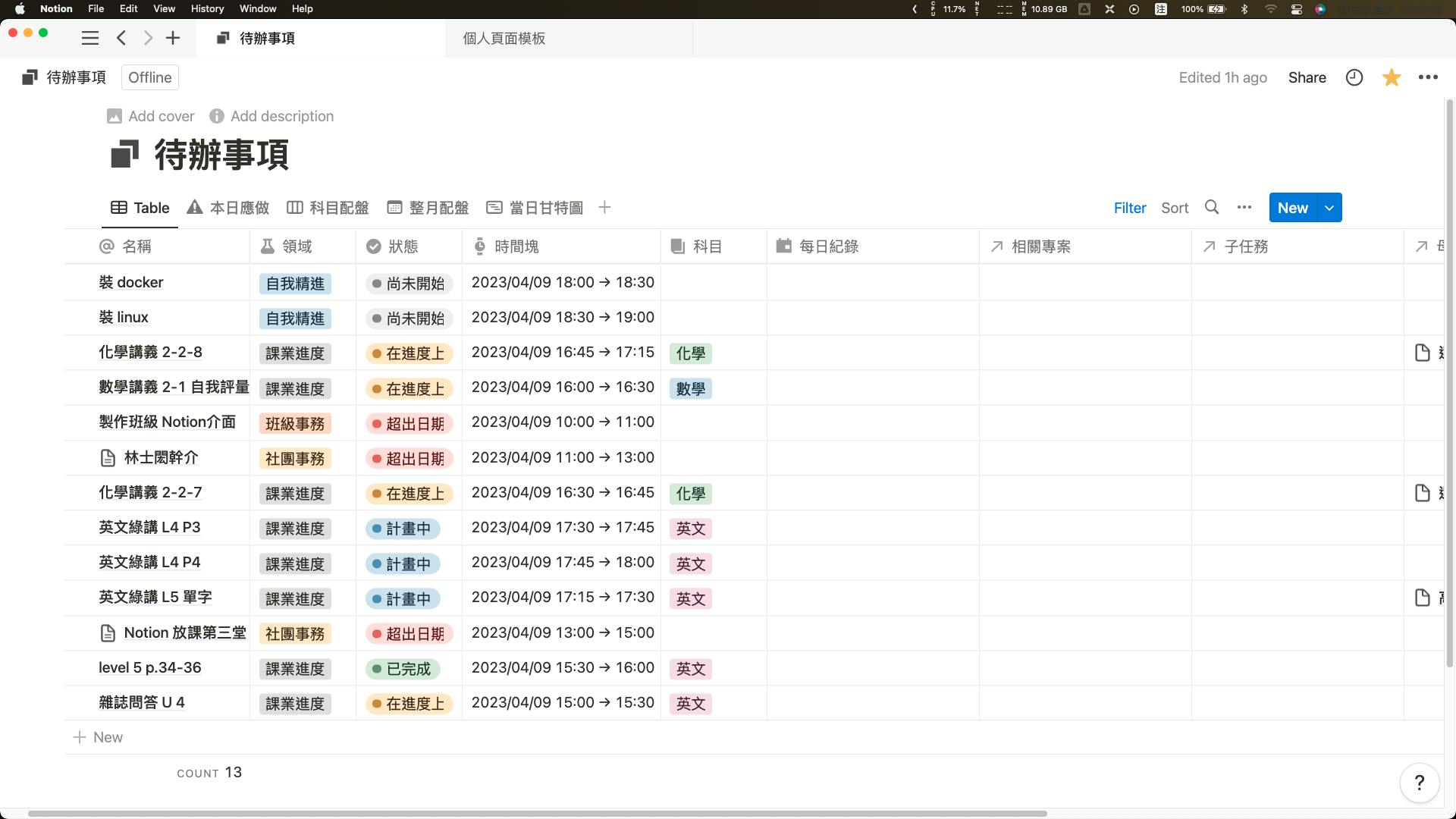Add a new database view

604,207
